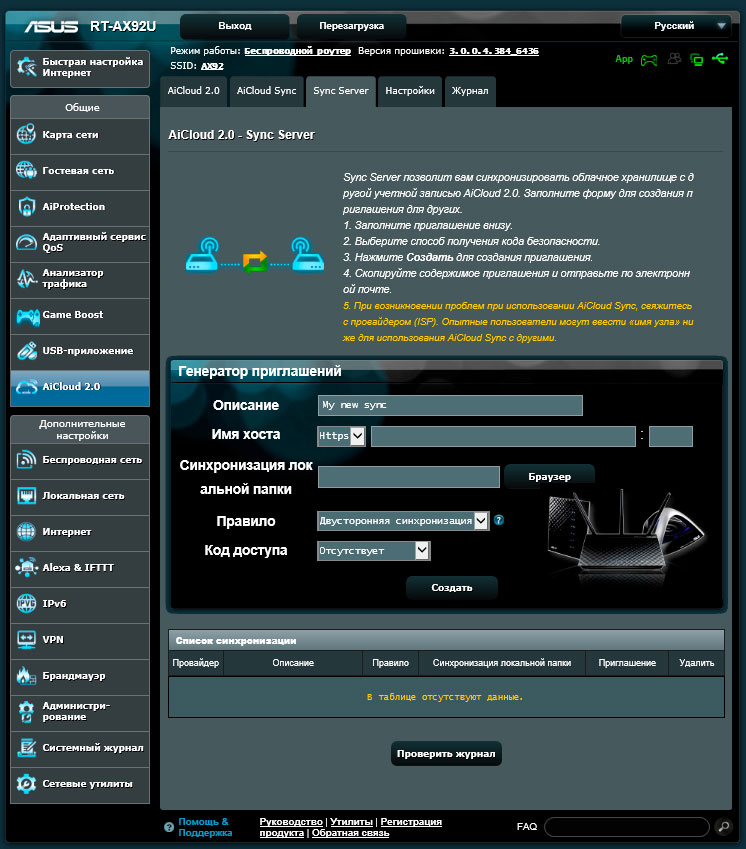Open the Network Map (Карта сети) icon
This screenshot has width=746, height=849.
[x=26, y=134]
